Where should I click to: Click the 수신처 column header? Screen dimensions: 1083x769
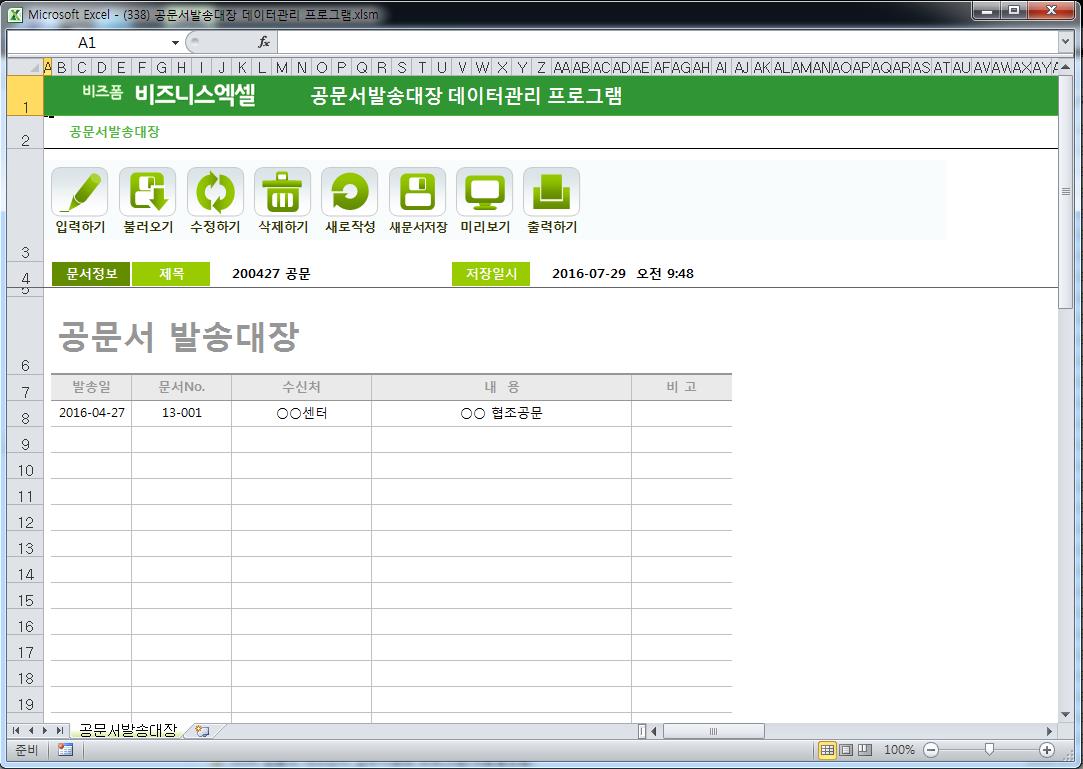pos(302,388)
